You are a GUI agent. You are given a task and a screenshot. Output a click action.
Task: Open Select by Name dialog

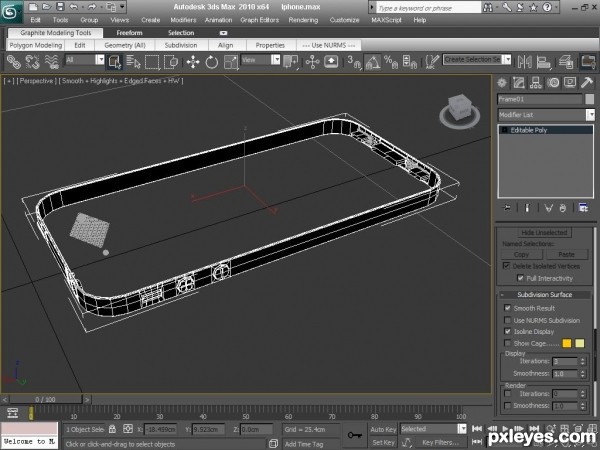click(133, 62)
